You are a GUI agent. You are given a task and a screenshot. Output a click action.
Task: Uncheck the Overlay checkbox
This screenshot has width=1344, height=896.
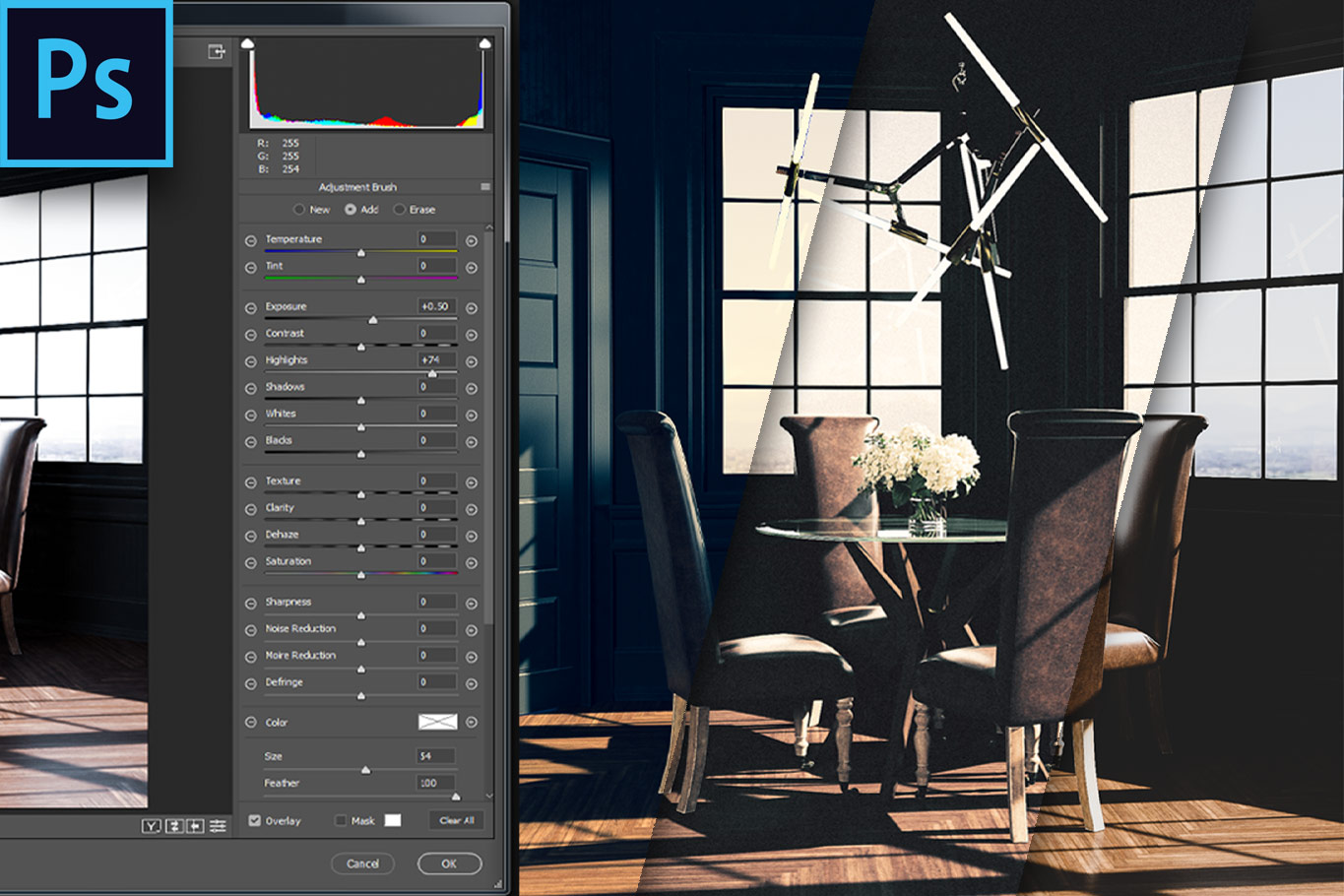tap(254, 820)
